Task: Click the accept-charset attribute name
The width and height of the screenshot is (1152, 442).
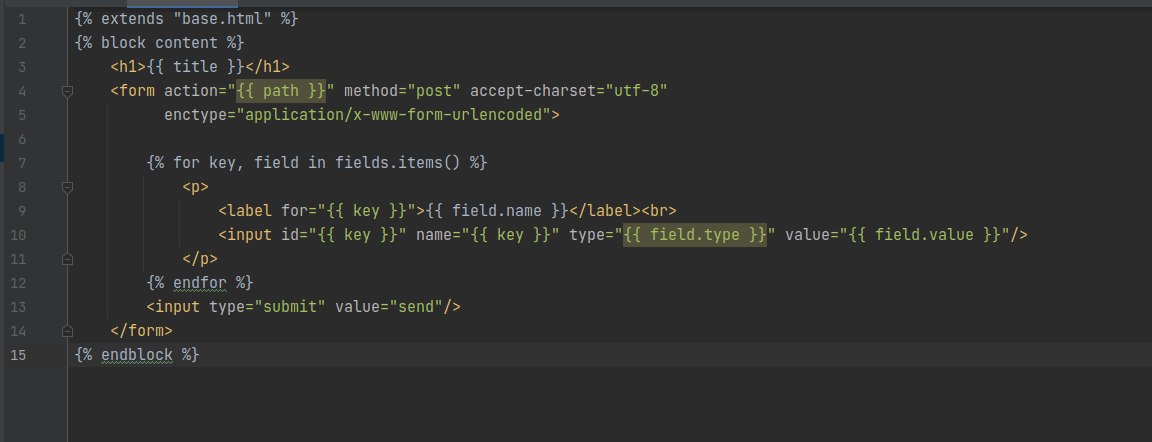Action: click(533, 91)
